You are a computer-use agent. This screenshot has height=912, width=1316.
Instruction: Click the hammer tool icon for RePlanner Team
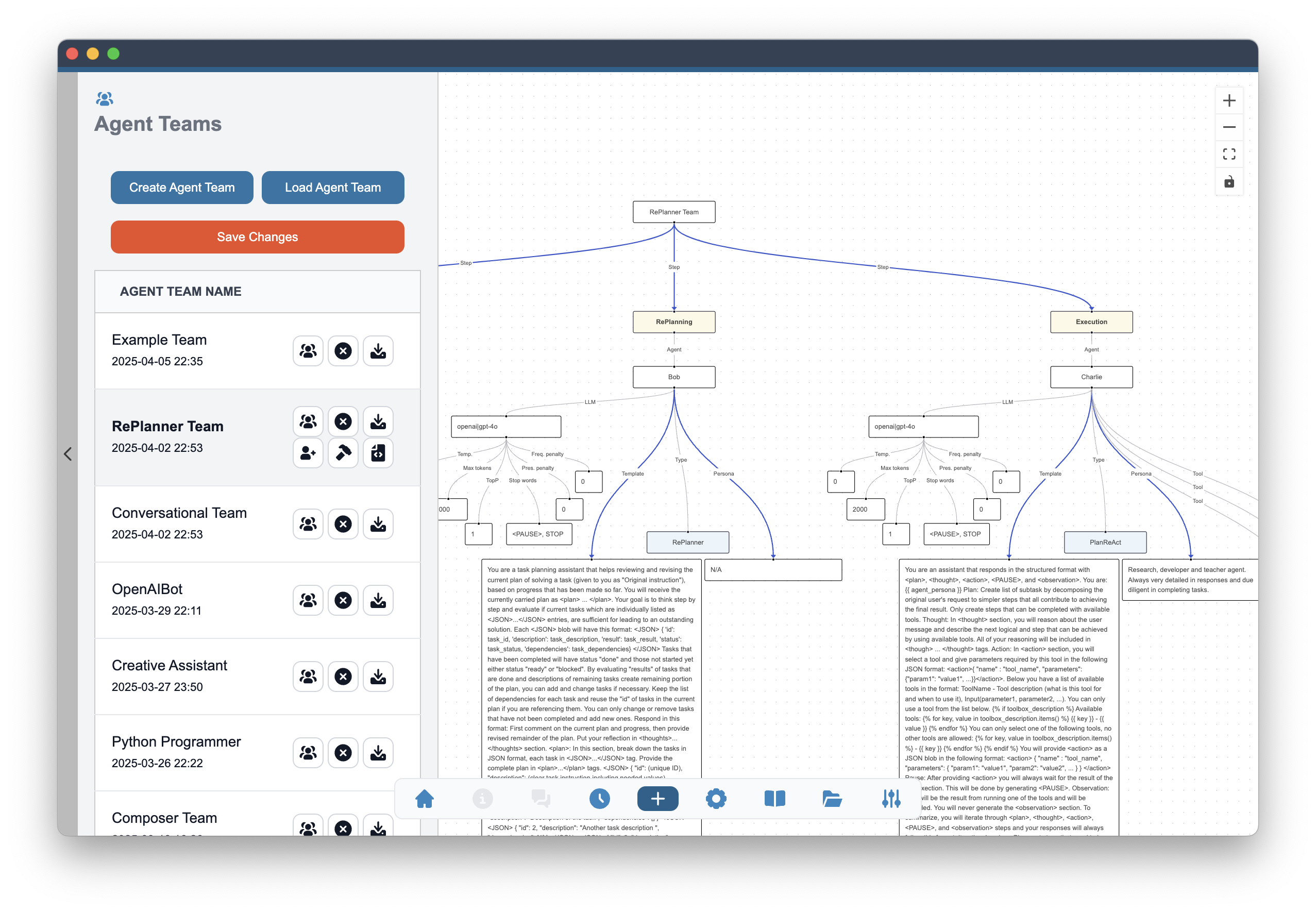click(x=343, y=453)
